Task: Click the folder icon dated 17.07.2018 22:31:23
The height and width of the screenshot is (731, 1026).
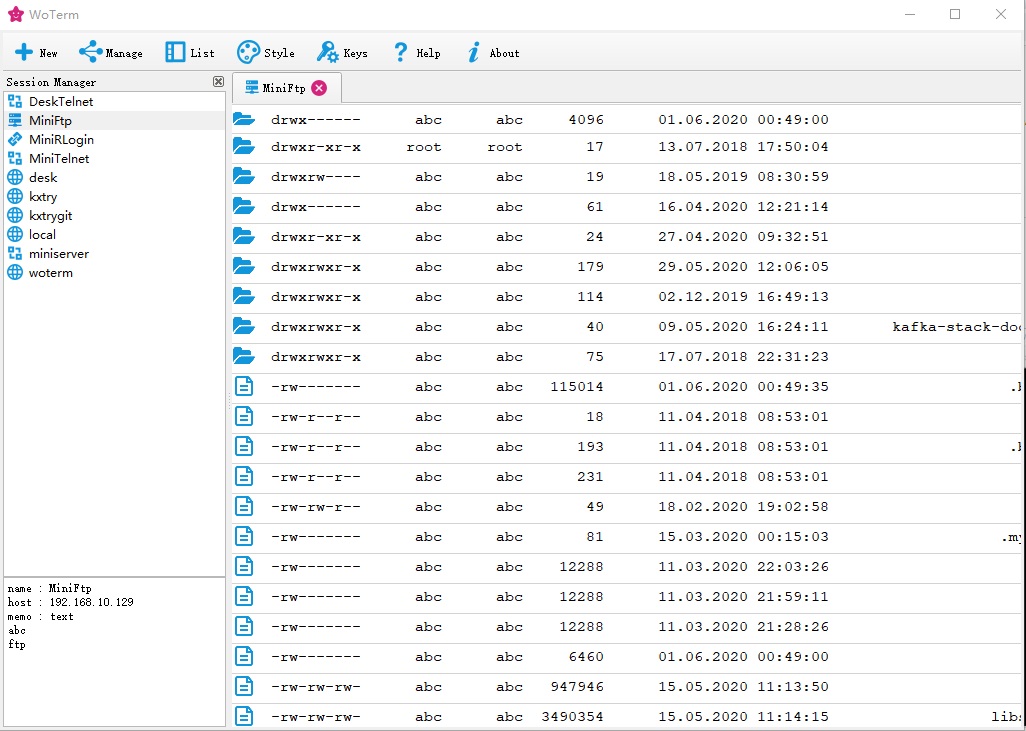Action: coord(244,357)
